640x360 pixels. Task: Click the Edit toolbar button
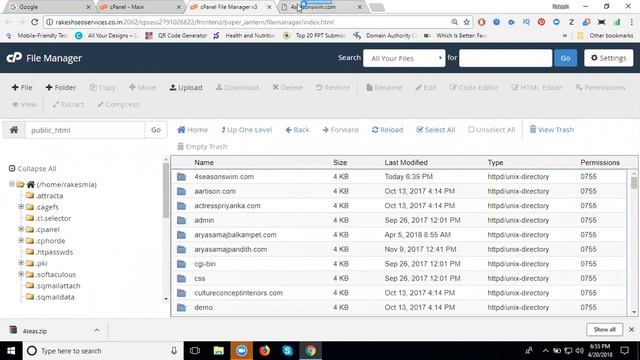coord(426,87)
